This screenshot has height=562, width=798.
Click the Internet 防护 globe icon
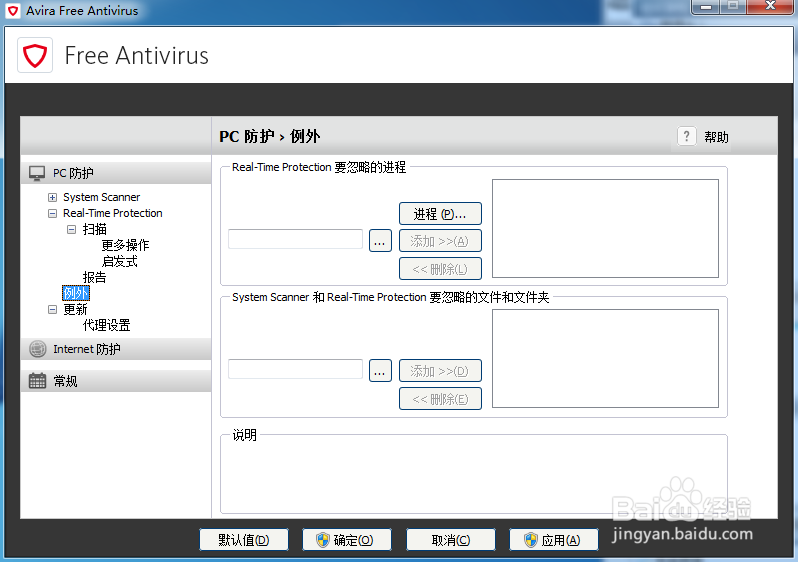click(x=37, y=349)
